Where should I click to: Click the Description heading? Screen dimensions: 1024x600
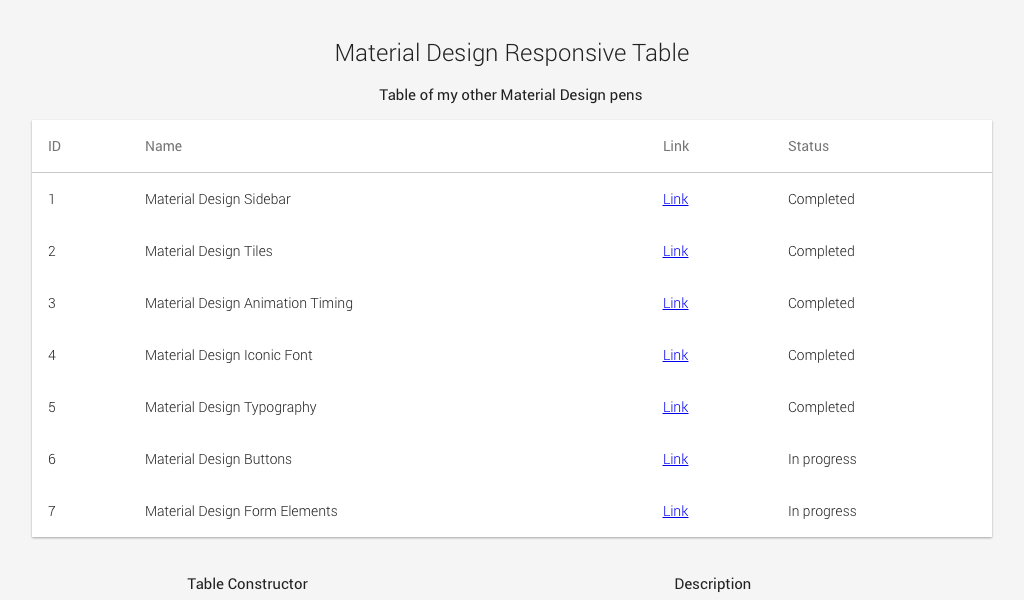pyautogui.click(x=712, y=583)
